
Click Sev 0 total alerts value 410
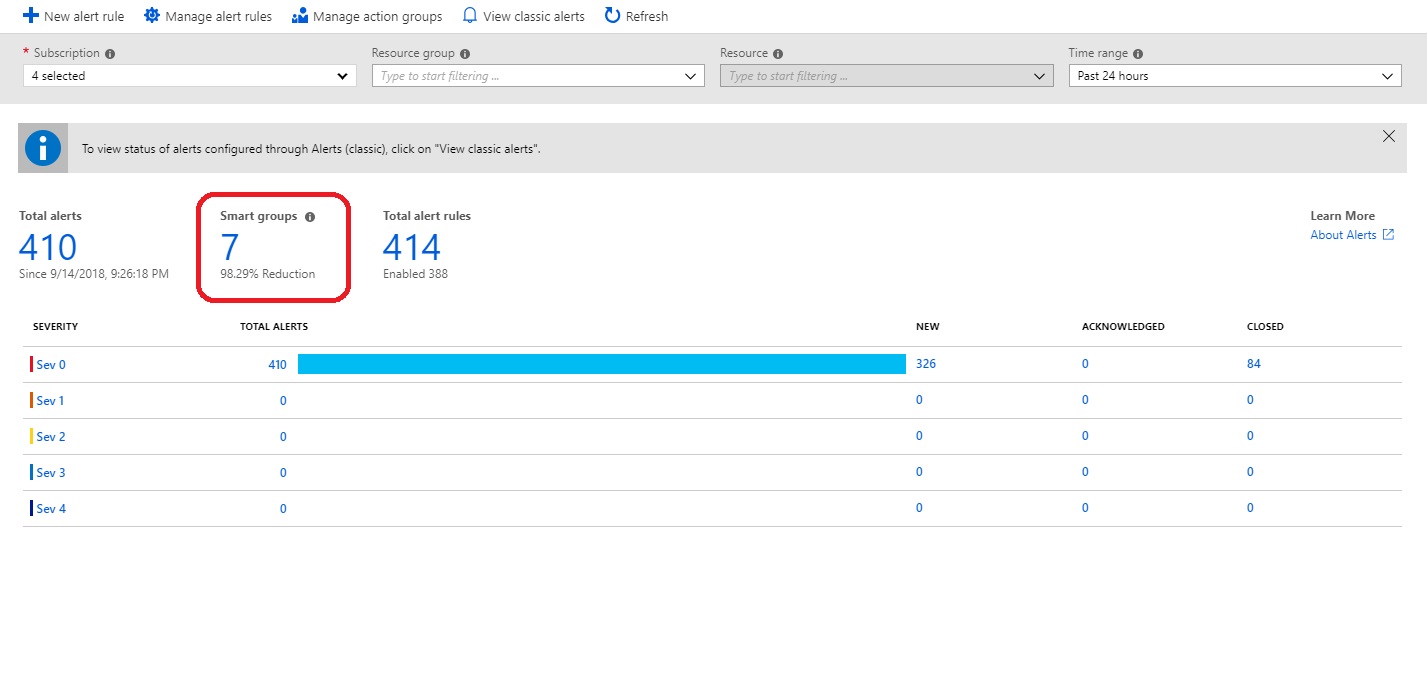click(277, 365)
